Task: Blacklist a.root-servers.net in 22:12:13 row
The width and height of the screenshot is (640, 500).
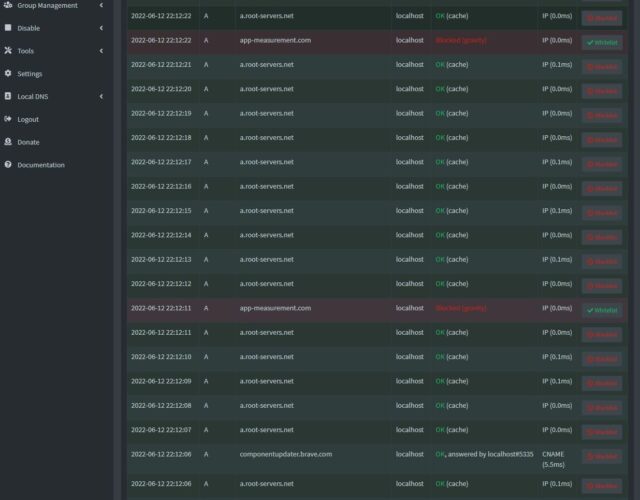Action: point(602,262)
